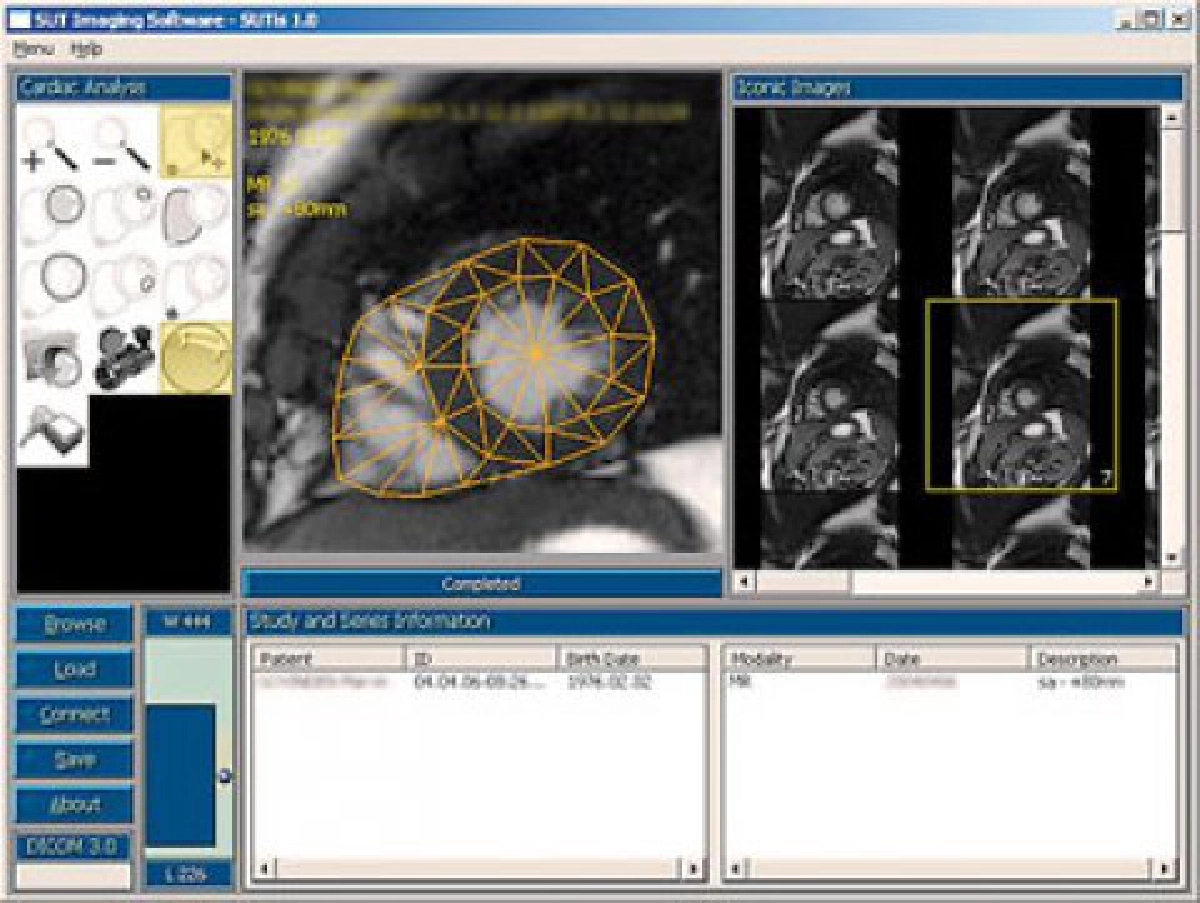The image size is (1200, 903).
Task: Click the highlighted yellow circle arrow icon
Action: click(x=196, y=358)
